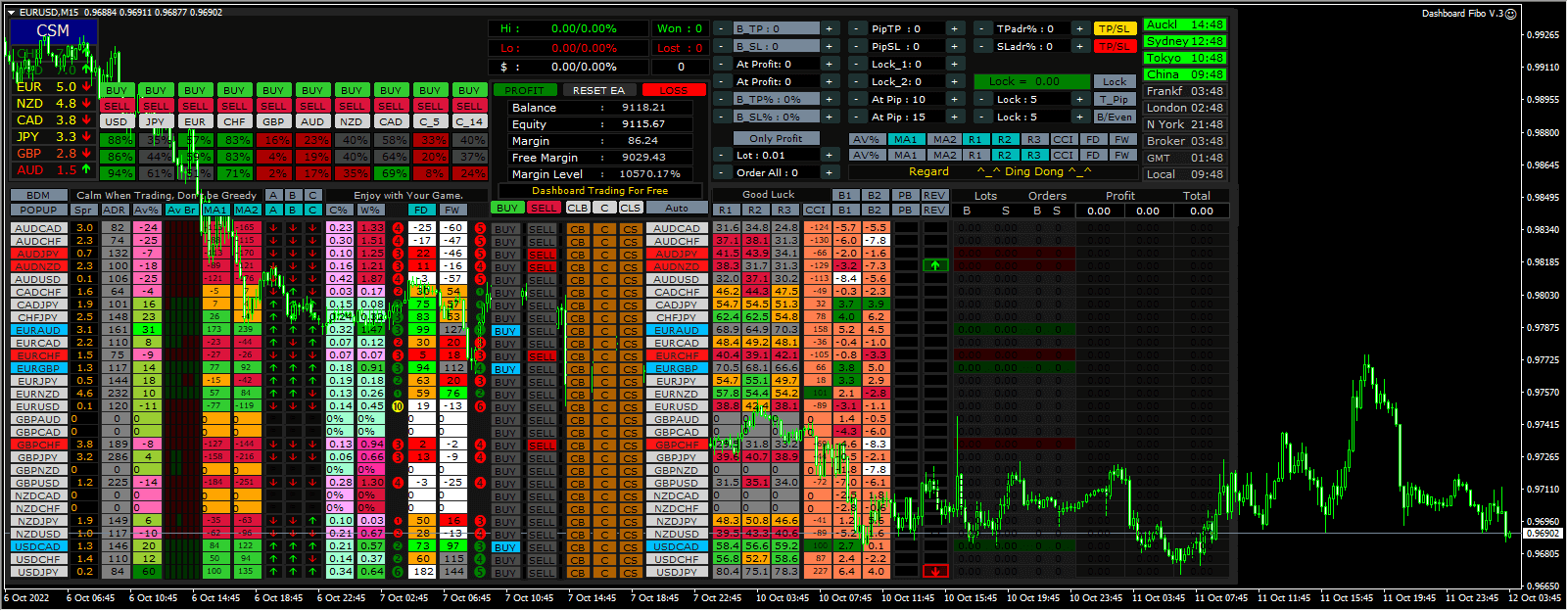Click the green Lock = 0.00 bar
This screenshot has width=1568, height=611.
(x=1031, y=81)
